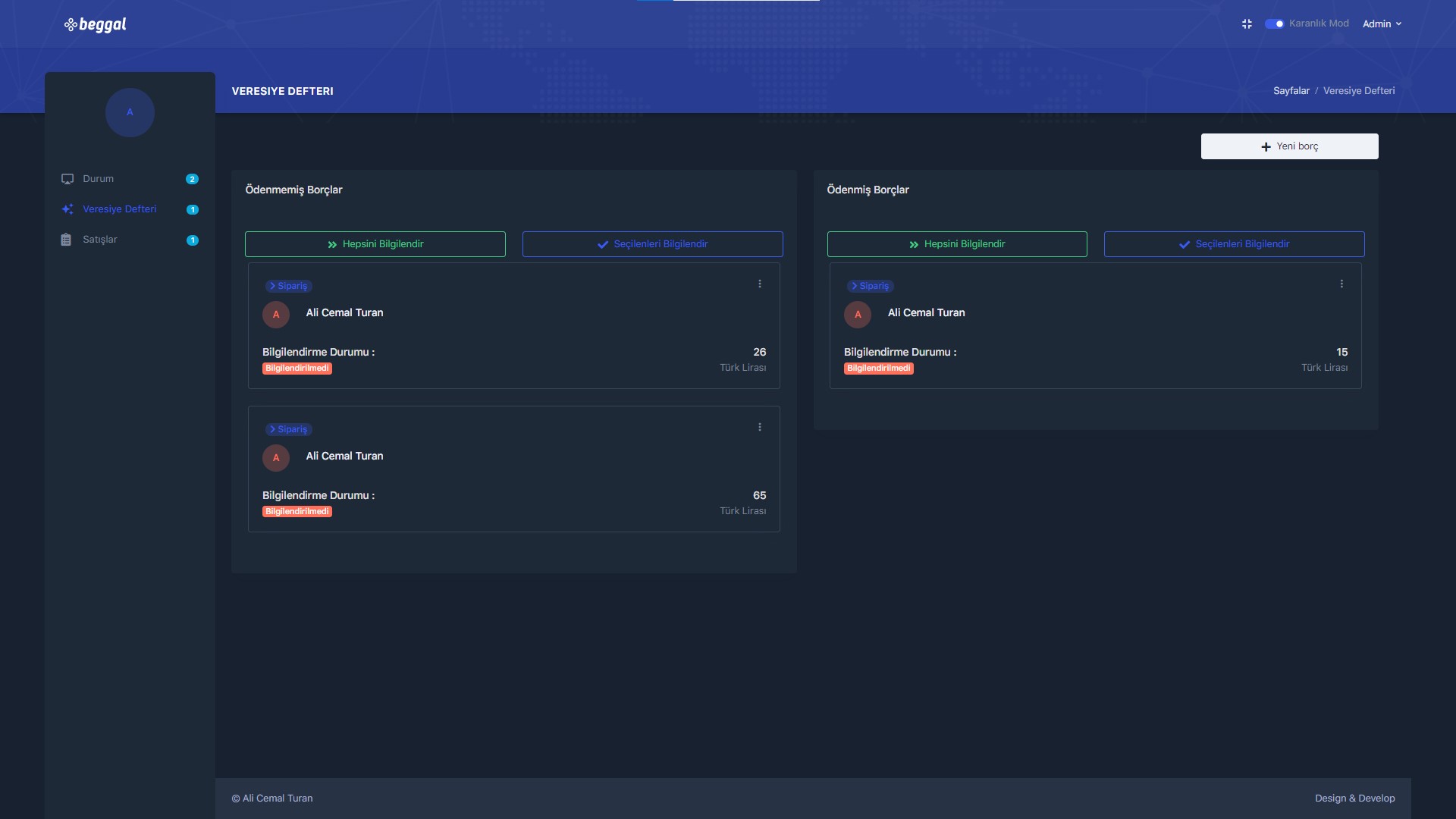
Task: Click the Ödenmiş Borçlar heading
Action: point(868,190)
